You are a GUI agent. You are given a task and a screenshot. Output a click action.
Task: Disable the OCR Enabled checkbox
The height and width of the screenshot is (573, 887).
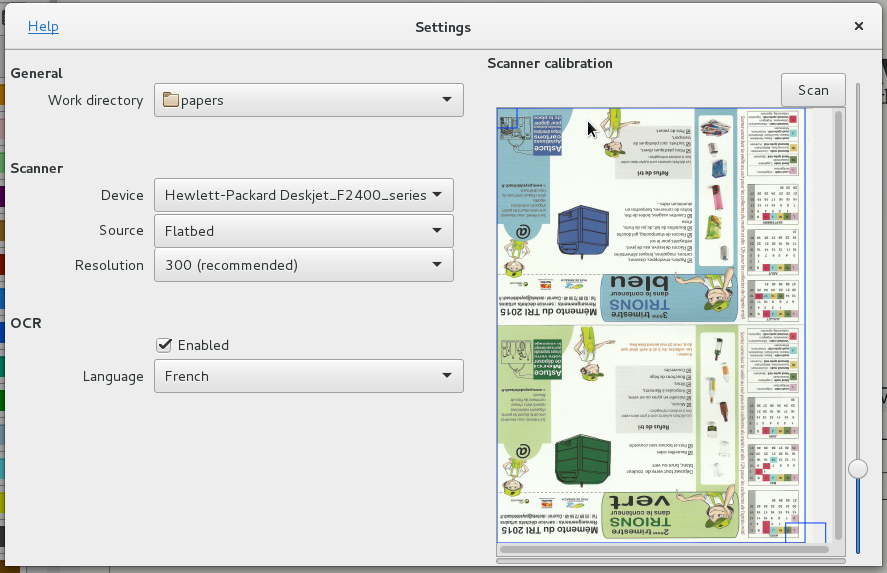click(x=165, y=345)
